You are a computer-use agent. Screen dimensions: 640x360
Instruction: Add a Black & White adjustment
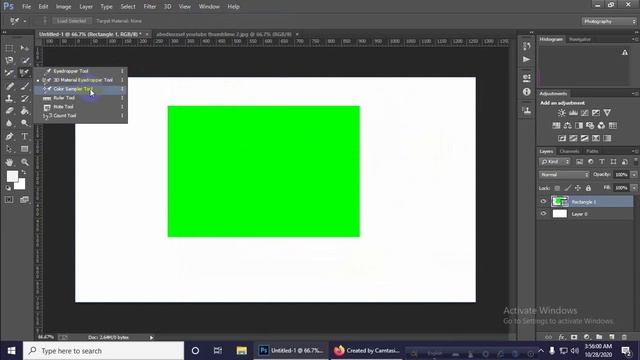[579, 125]
